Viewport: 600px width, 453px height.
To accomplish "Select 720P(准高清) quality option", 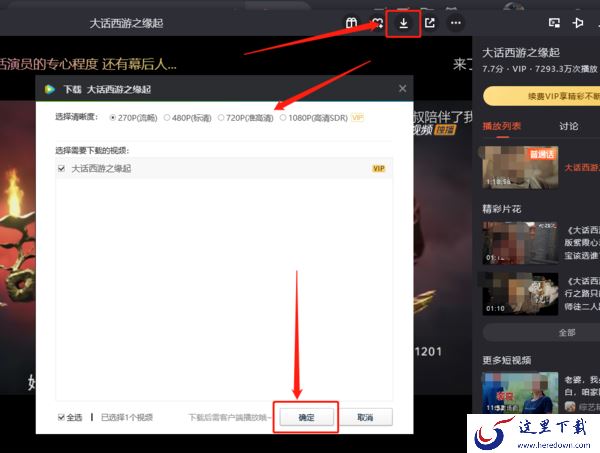I will click(245, 118).
